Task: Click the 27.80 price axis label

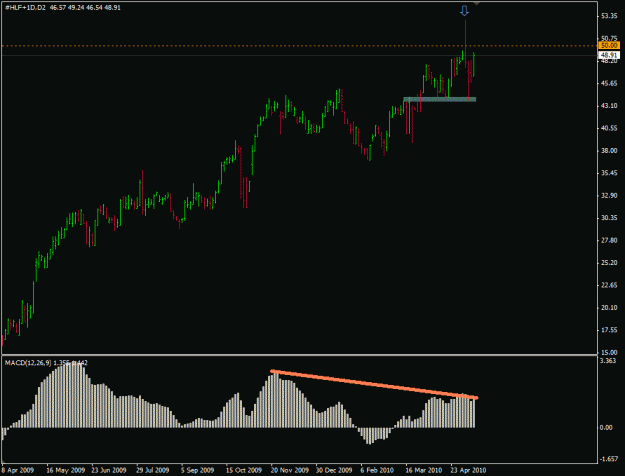Action: click(609, 240)
